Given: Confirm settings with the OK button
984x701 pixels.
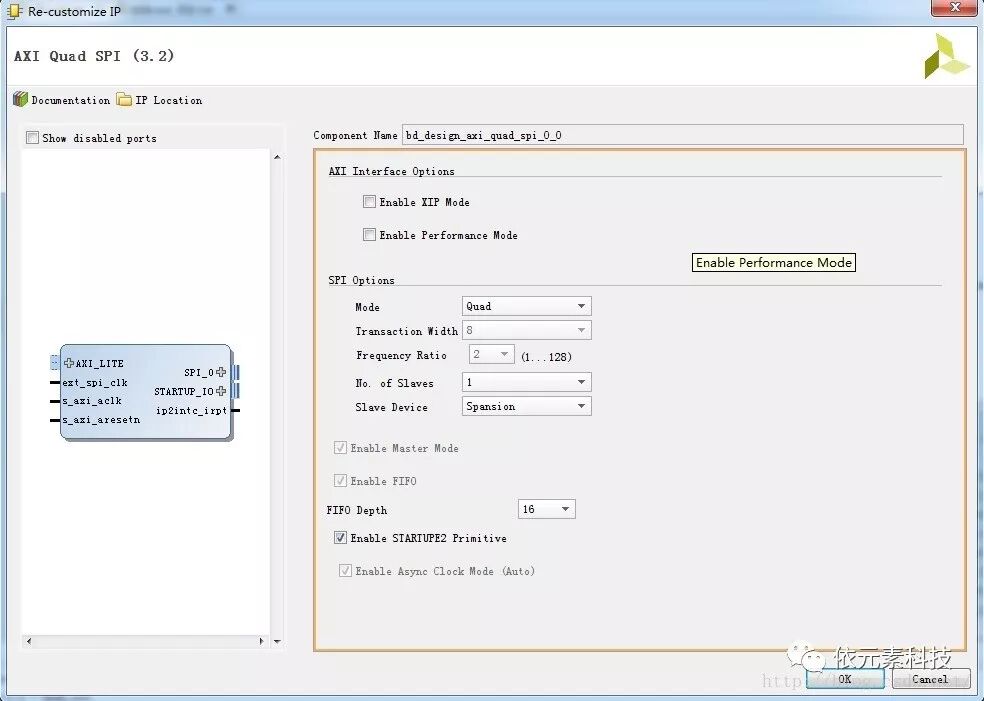Looking at the screenshot, I should point(845,678).
